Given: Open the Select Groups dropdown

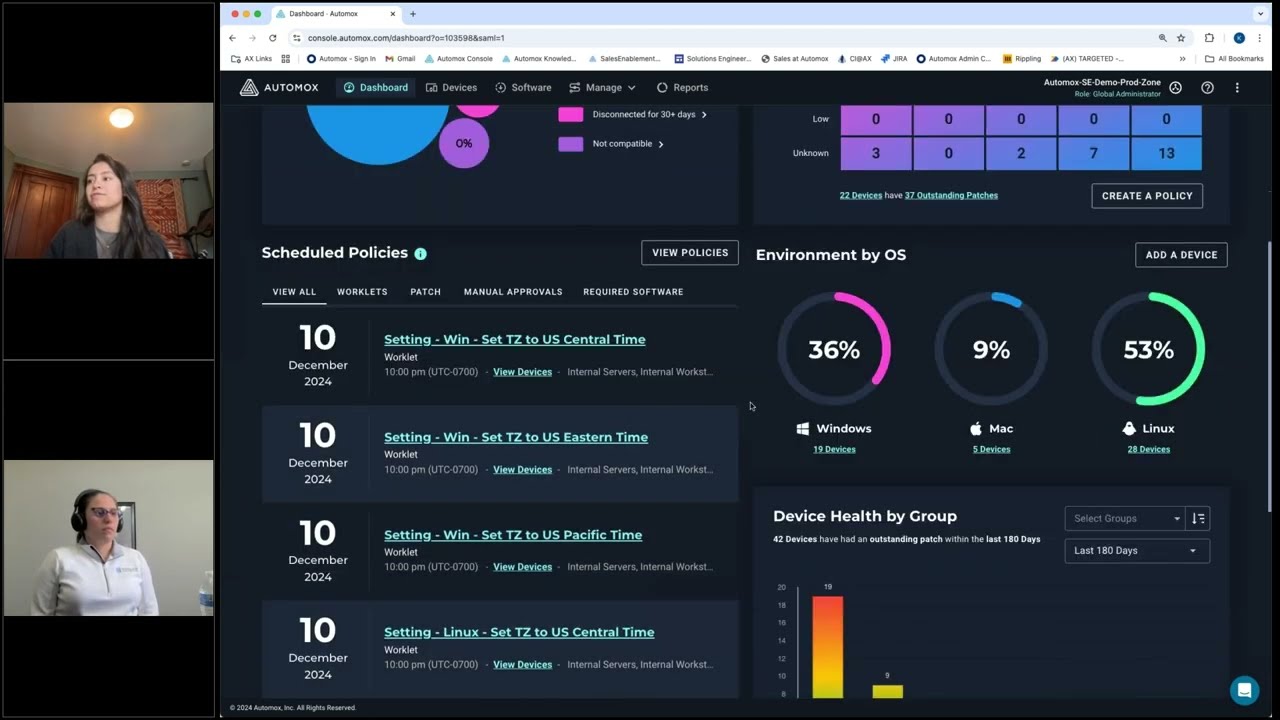Looking at the screenshot, I should [x=1125, y=518].
